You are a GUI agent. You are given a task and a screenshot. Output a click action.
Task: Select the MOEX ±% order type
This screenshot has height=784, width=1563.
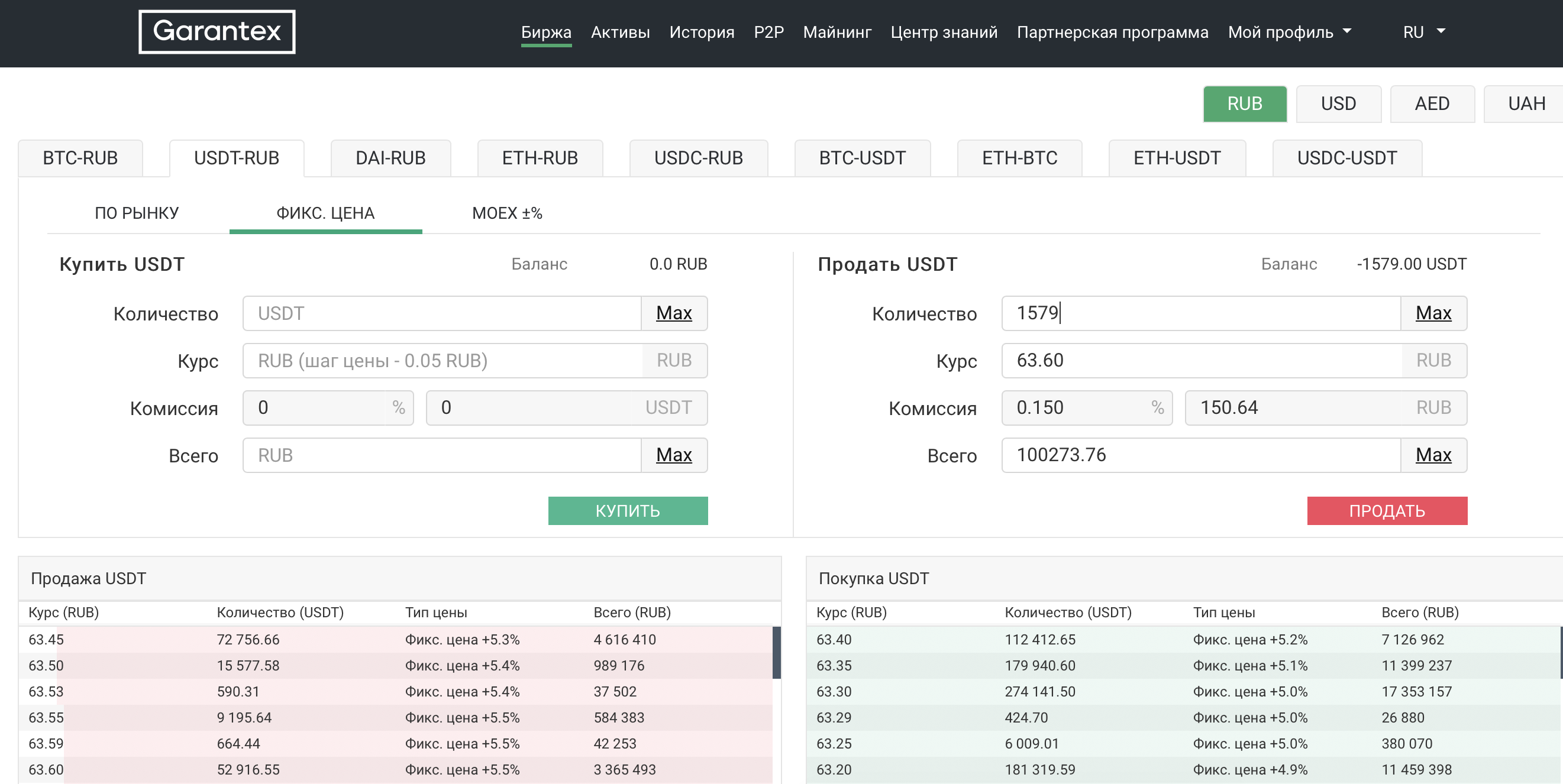[x=507, y=213]
